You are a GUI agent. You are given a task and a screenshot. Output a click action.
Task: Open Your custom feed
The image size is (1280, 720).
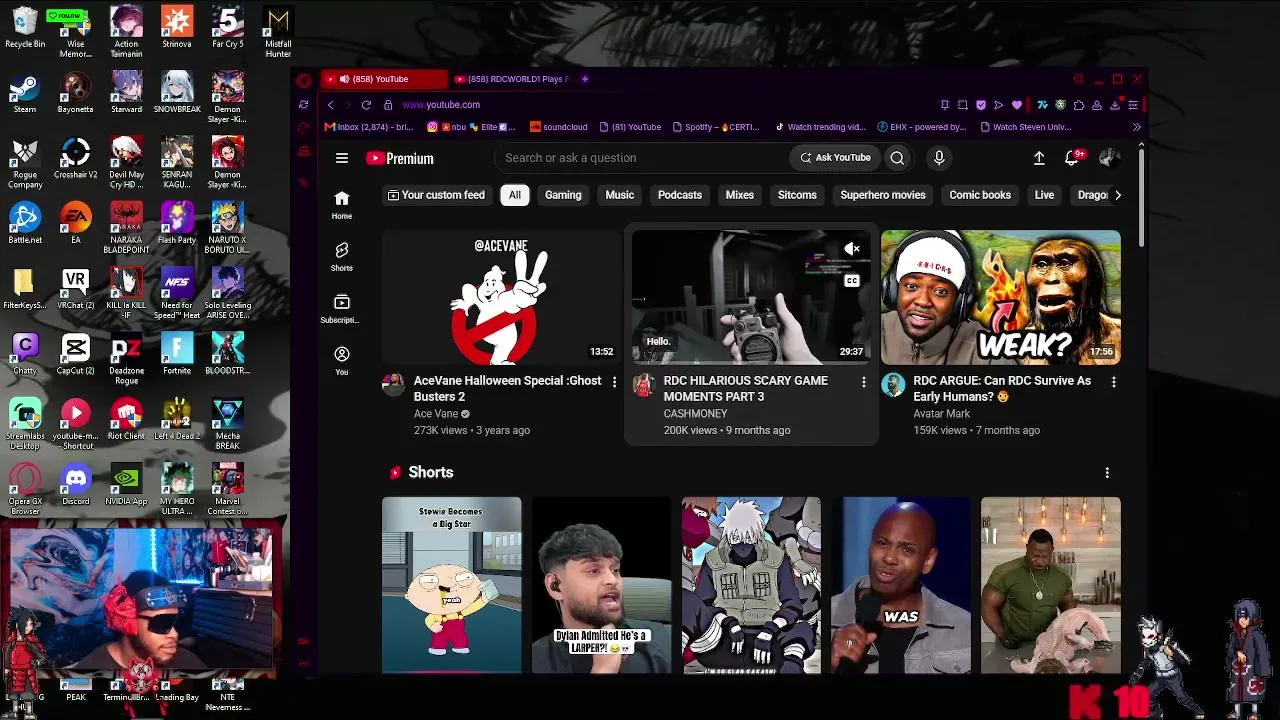(436, 195)
